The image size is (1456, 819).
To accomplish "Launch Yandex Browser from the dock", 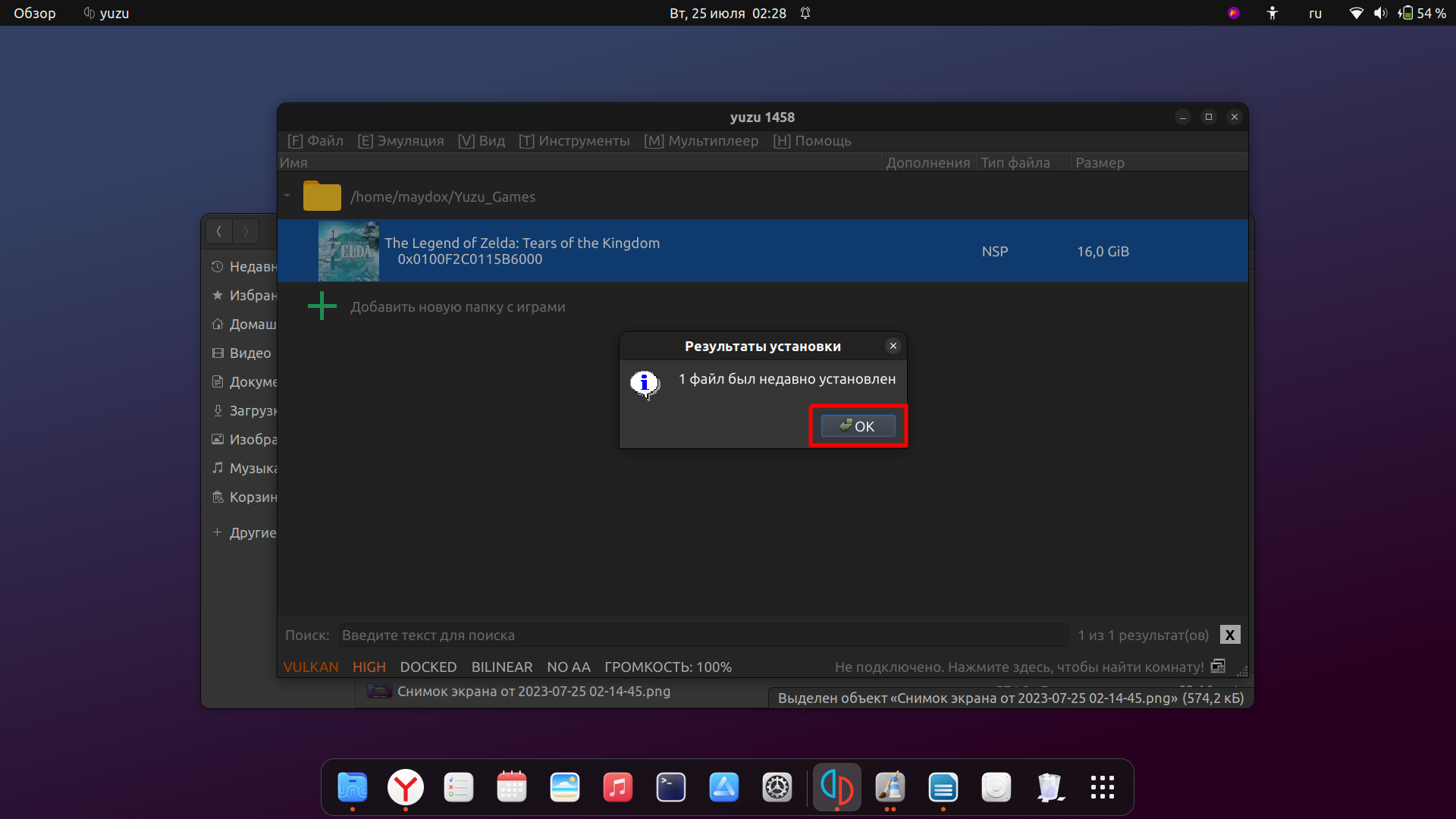I will (x=406, y=787).
